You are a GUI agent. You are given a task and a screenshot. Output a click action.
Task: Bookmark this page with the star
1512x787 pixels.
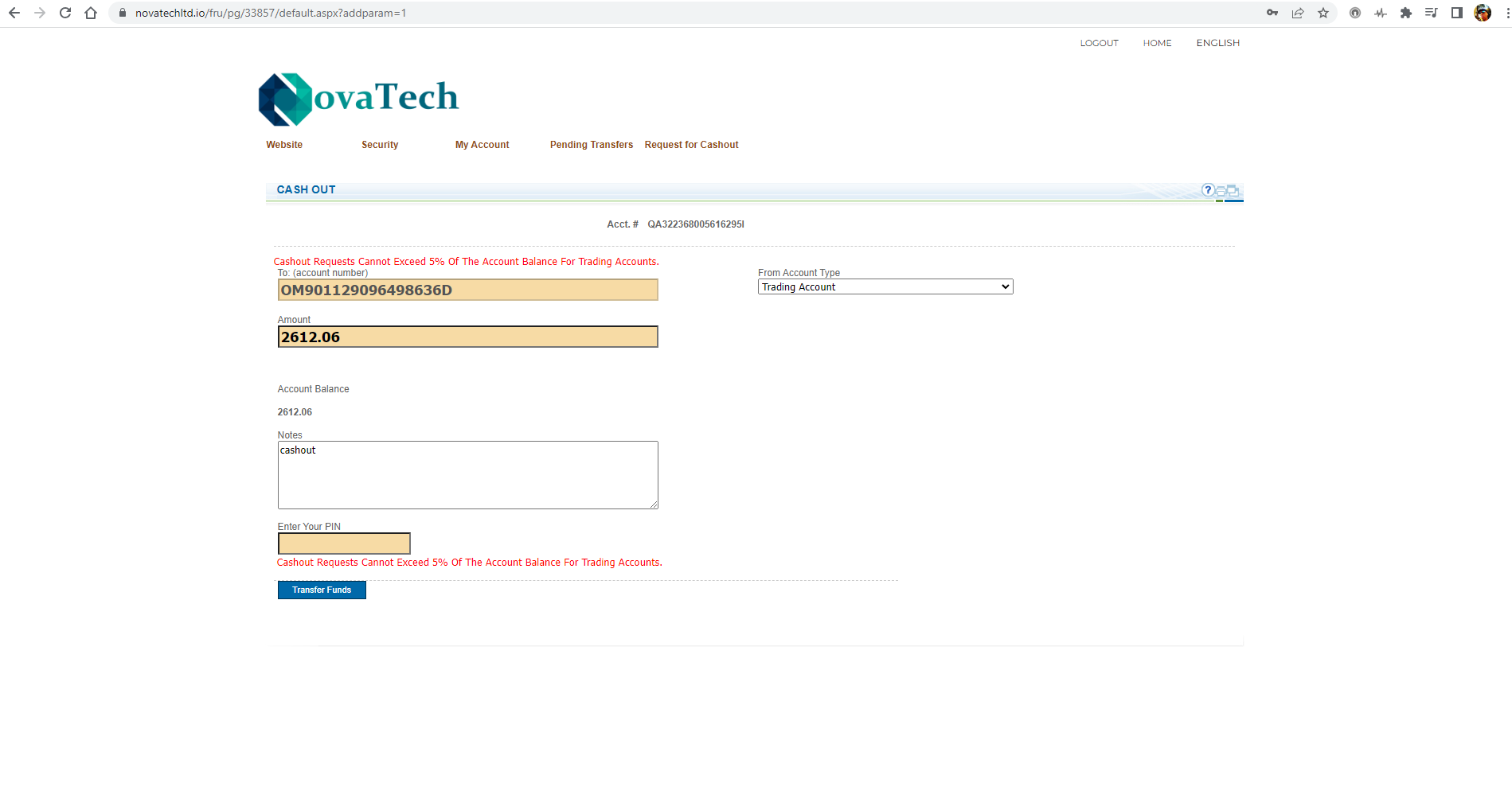(x=1323, y=13)
